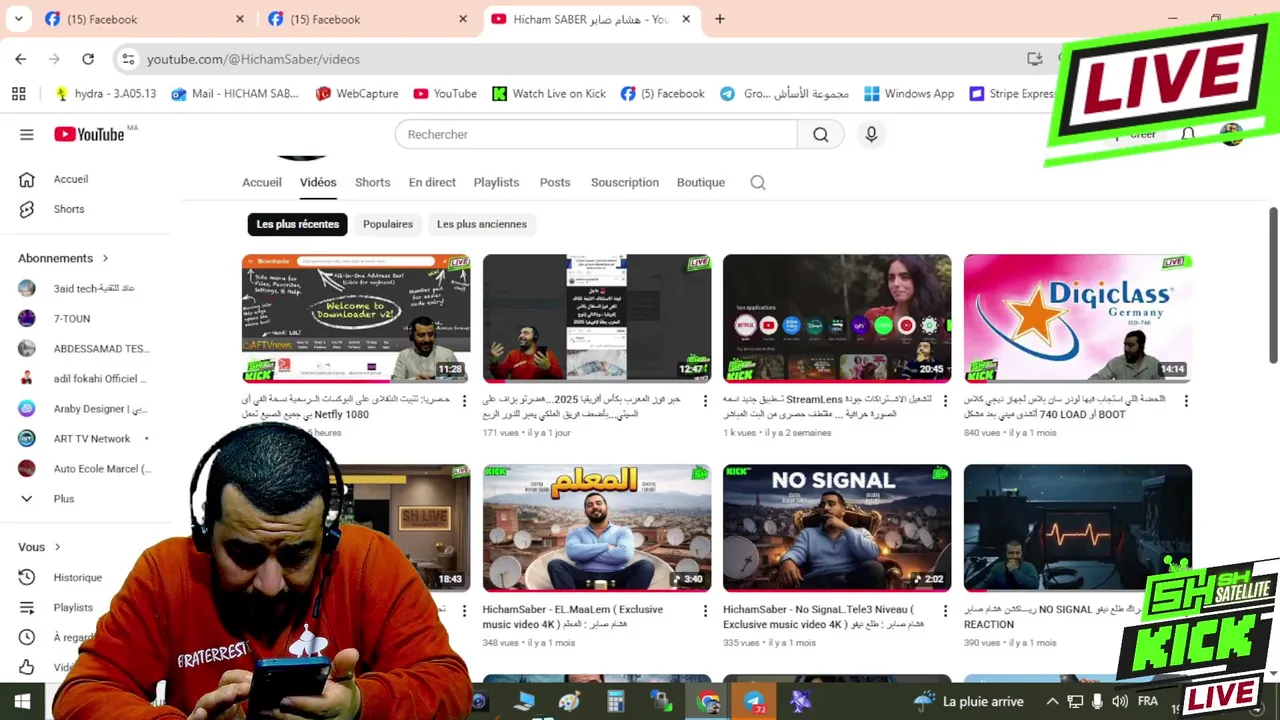Open site information icon in address bar

(128, 59)
